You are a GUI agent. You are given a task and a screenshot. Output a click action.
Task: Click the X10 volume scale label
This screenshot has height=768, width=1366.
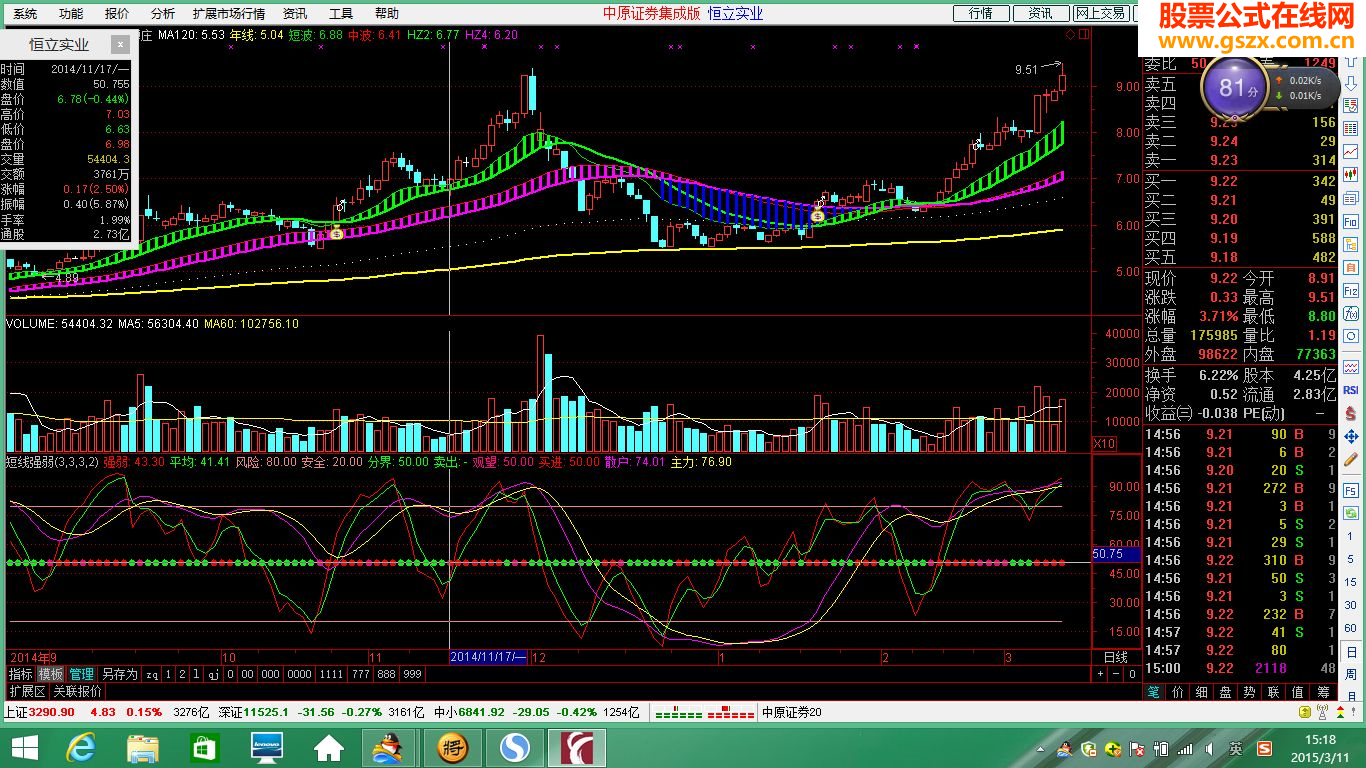click(1105, 443)
